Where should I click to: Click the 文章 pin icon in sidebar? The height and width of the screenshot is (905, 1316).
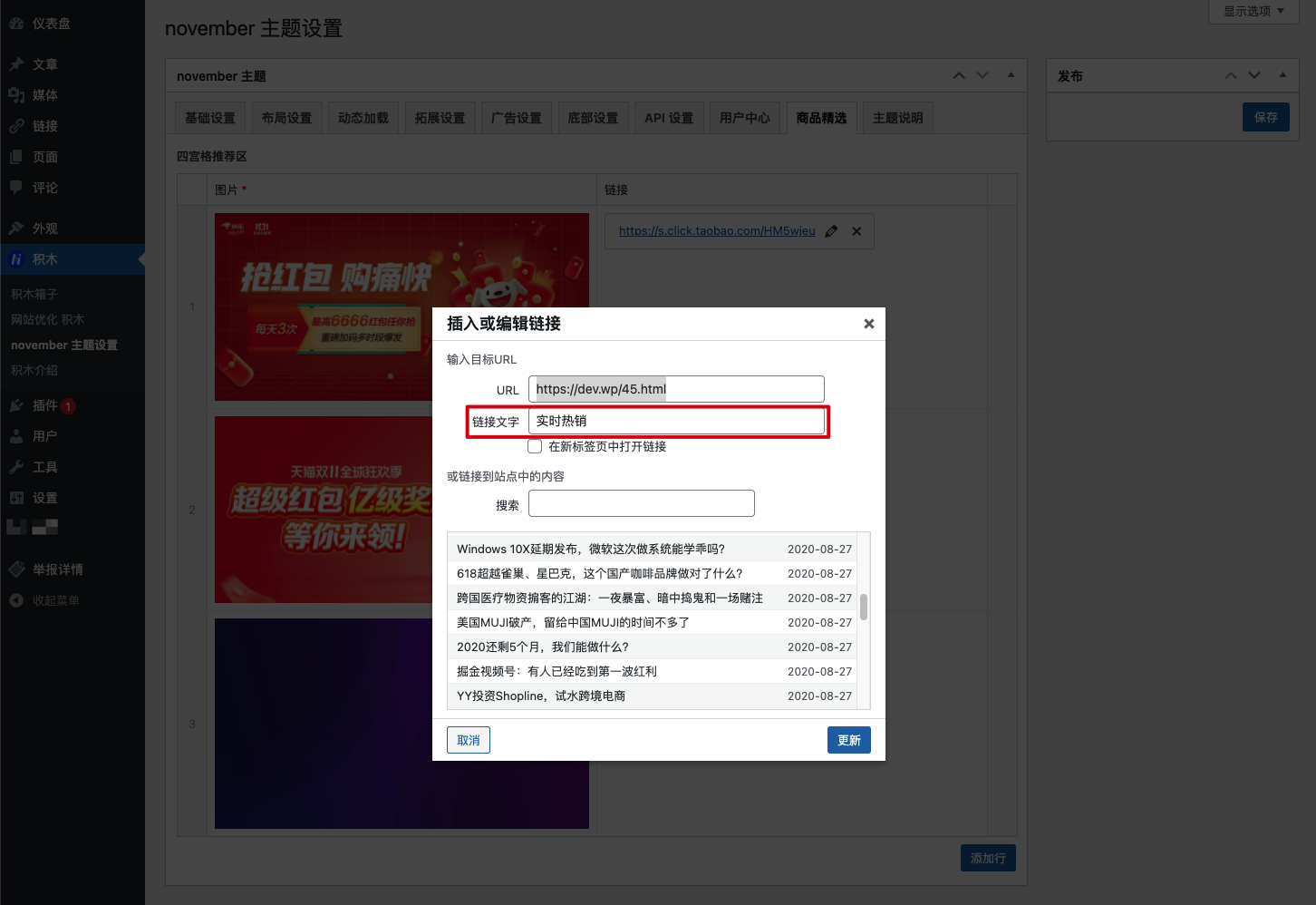[x=16, y=64]
